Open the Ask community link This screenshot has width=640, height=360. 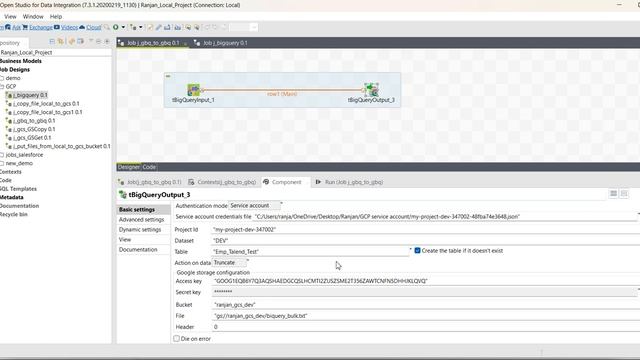[16, 27]
